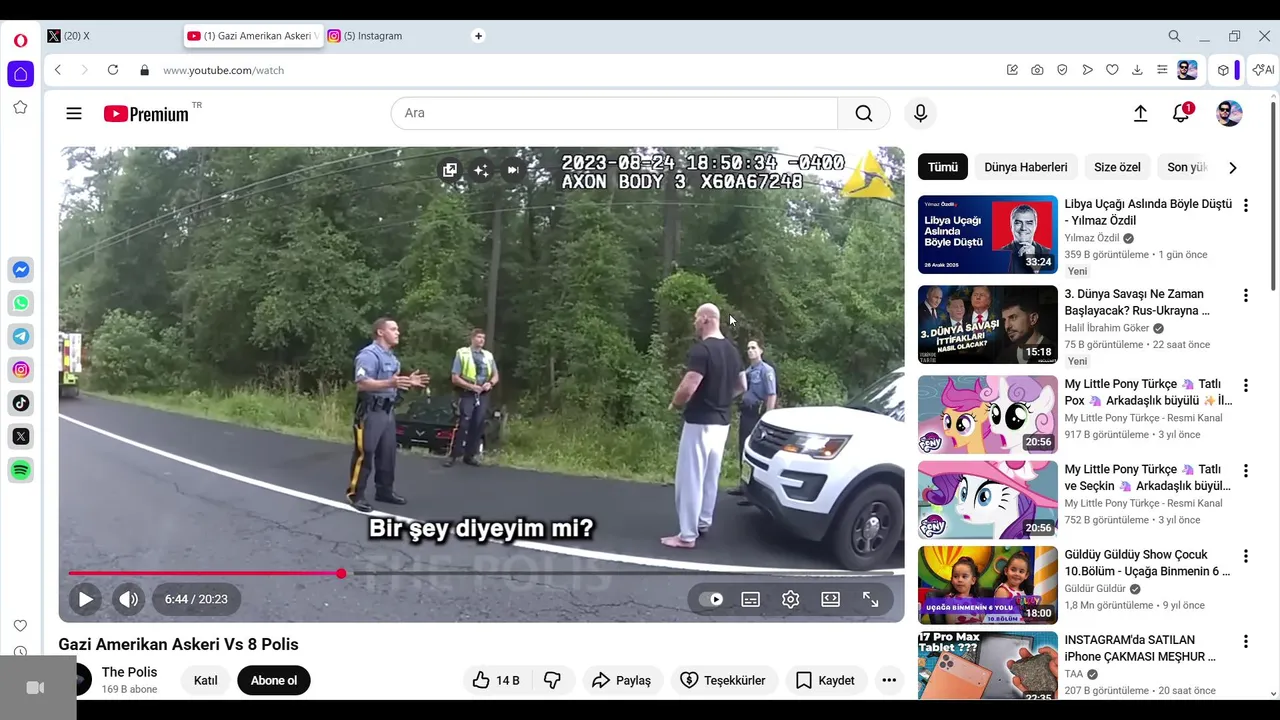The width and height of the screenshot is (1280, 720).
Task: Add page to heart bookmarks in the address bar
Action: click(x=1112, y=70)
